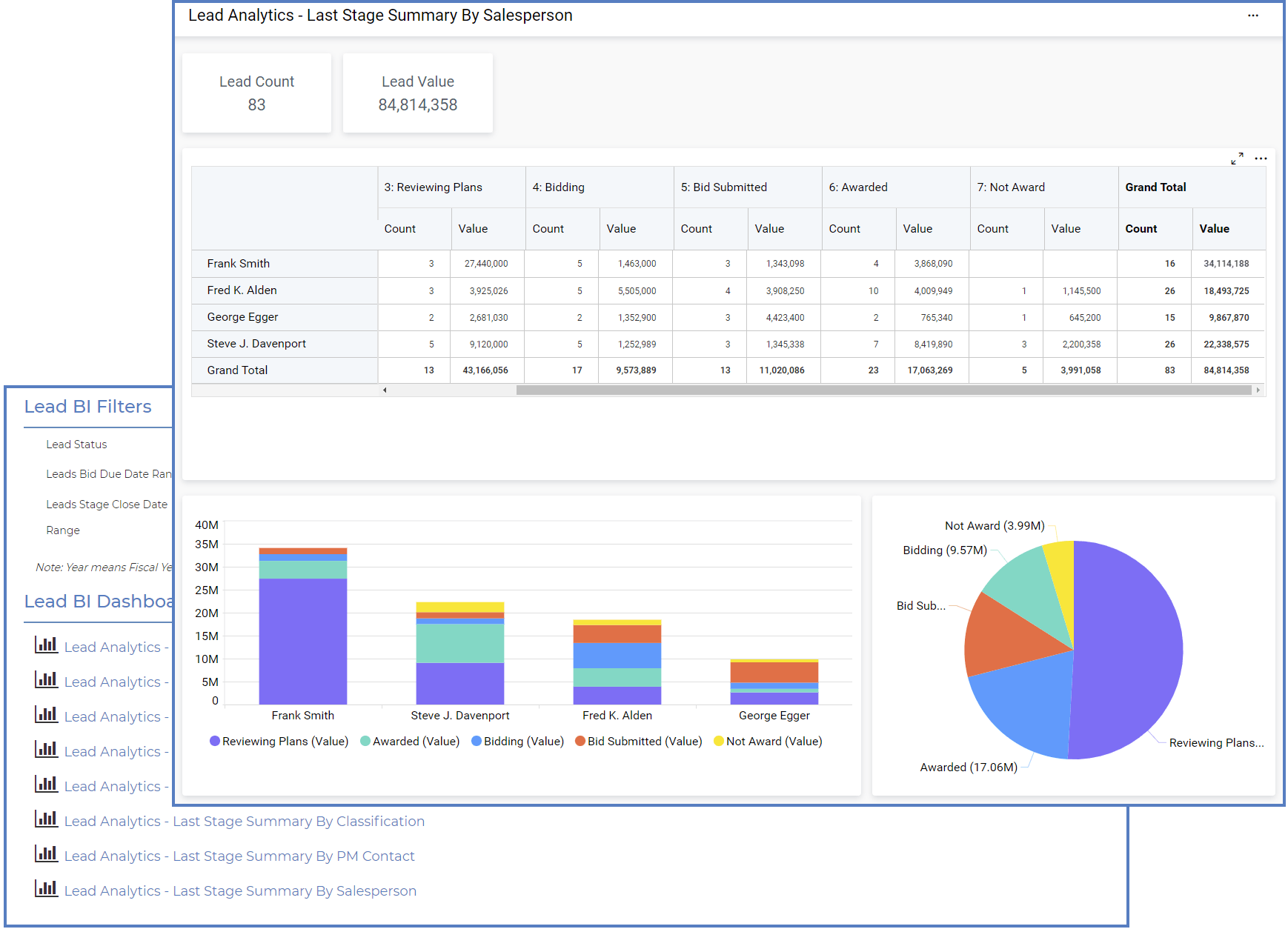This screenshot has height=929, width=1288.
Task: Click the first bar chart icon under Lead BI Dashboards
Action: pyautogui.click(x=46, y=645)
